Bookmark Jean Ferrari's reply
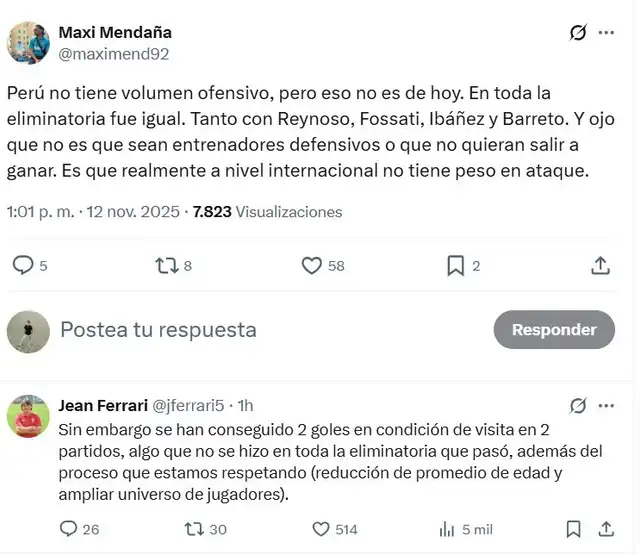 pos(573,529)
